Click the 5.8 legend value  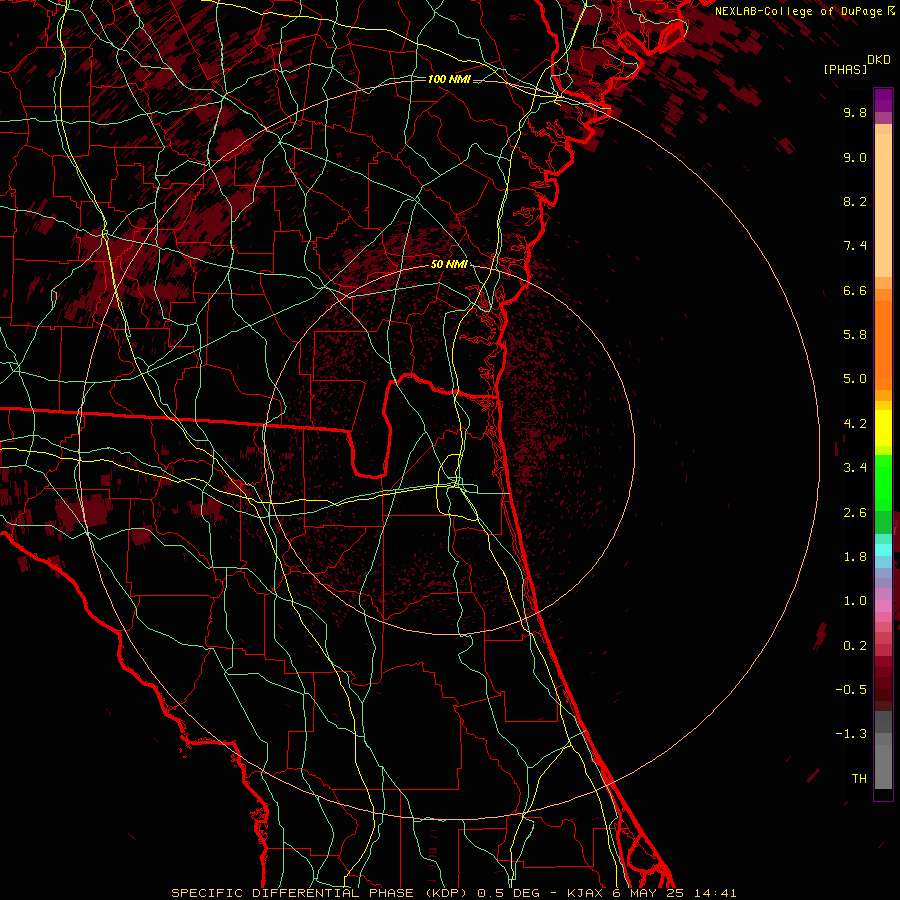pos(855,335)
